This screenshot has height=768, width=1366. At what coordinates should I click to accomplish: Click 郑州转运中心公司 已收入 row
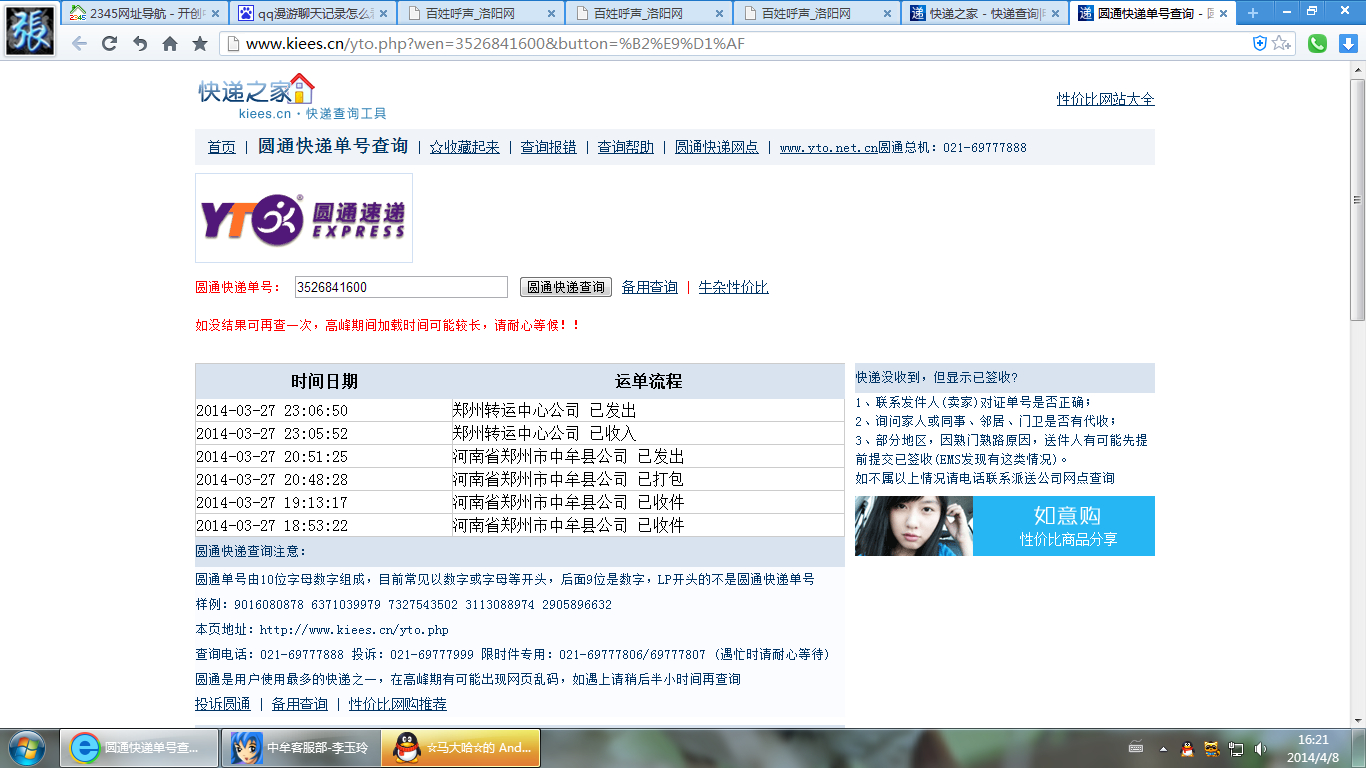coord(520,434)
